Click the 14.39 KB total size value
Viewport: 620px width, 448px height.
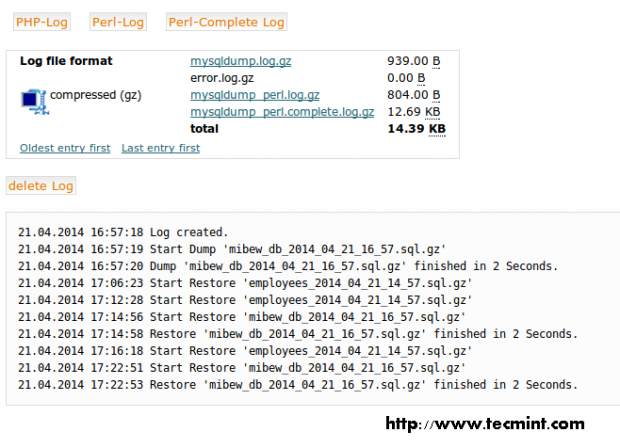(x=416, y=129)
